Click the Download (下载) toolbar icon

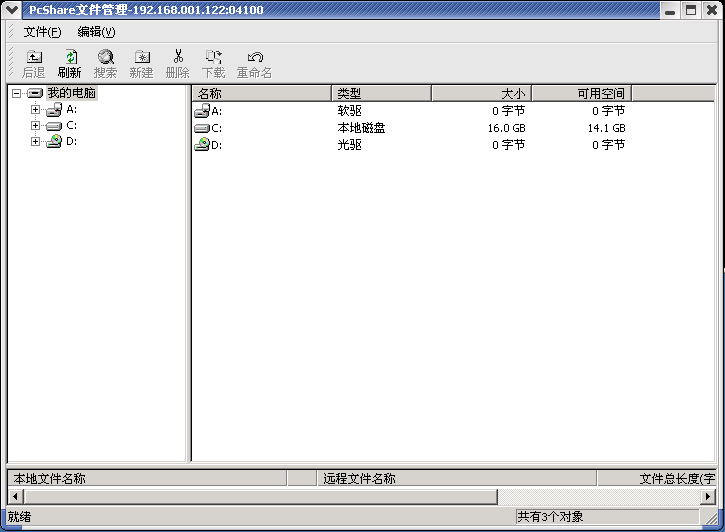tap(213, 58)
